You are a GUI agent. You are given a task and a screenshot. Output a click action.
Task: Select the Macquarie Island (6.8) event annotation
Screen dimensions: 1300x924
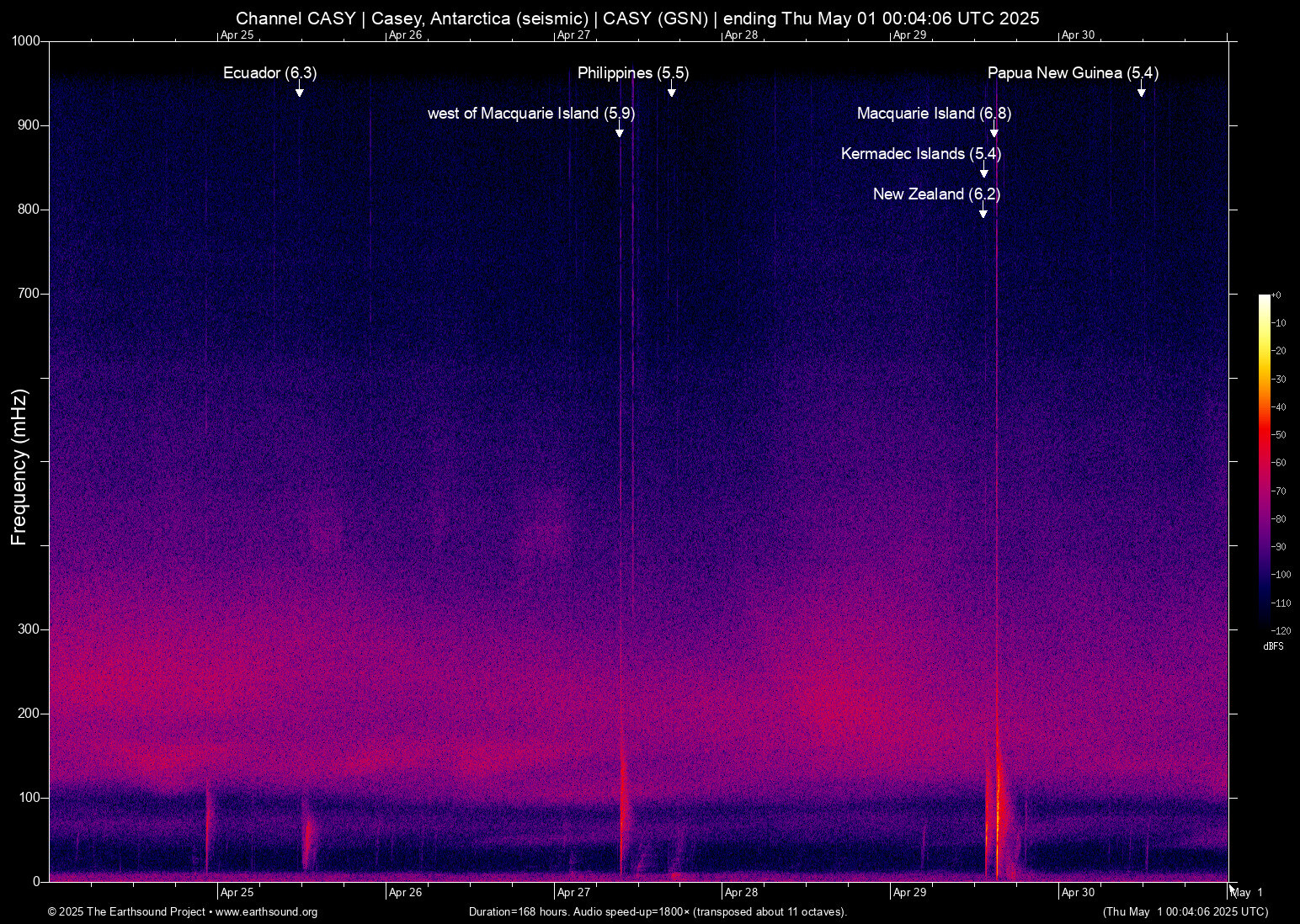point(935,113)
